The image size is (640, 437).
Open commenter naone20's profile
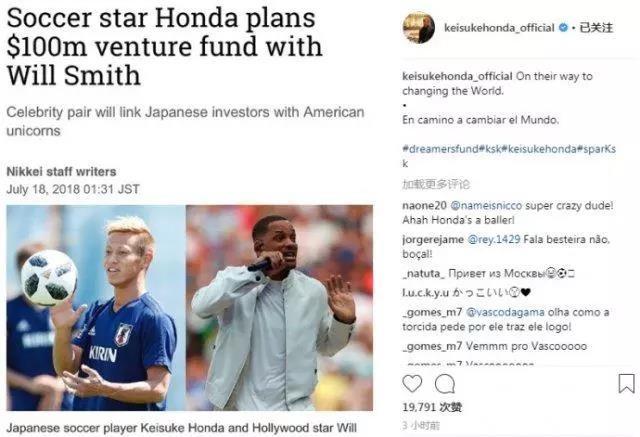pyautogui.click(x=424, y=205)
